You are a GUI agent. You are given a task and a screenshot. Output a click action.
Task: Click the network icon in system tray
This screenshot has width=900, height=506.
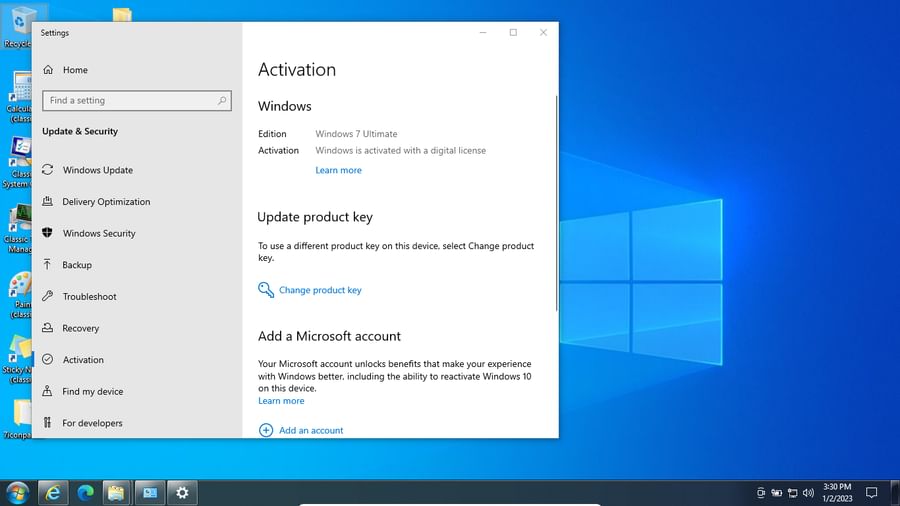pyautogui.click(x=793, y=493)
